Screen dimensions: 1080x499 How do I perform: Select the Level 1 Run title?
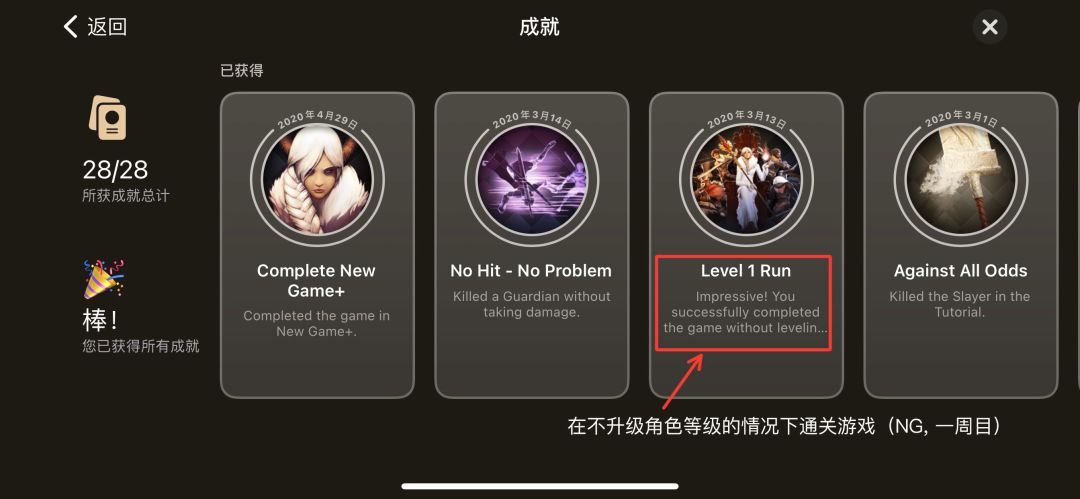click(746, 271)
